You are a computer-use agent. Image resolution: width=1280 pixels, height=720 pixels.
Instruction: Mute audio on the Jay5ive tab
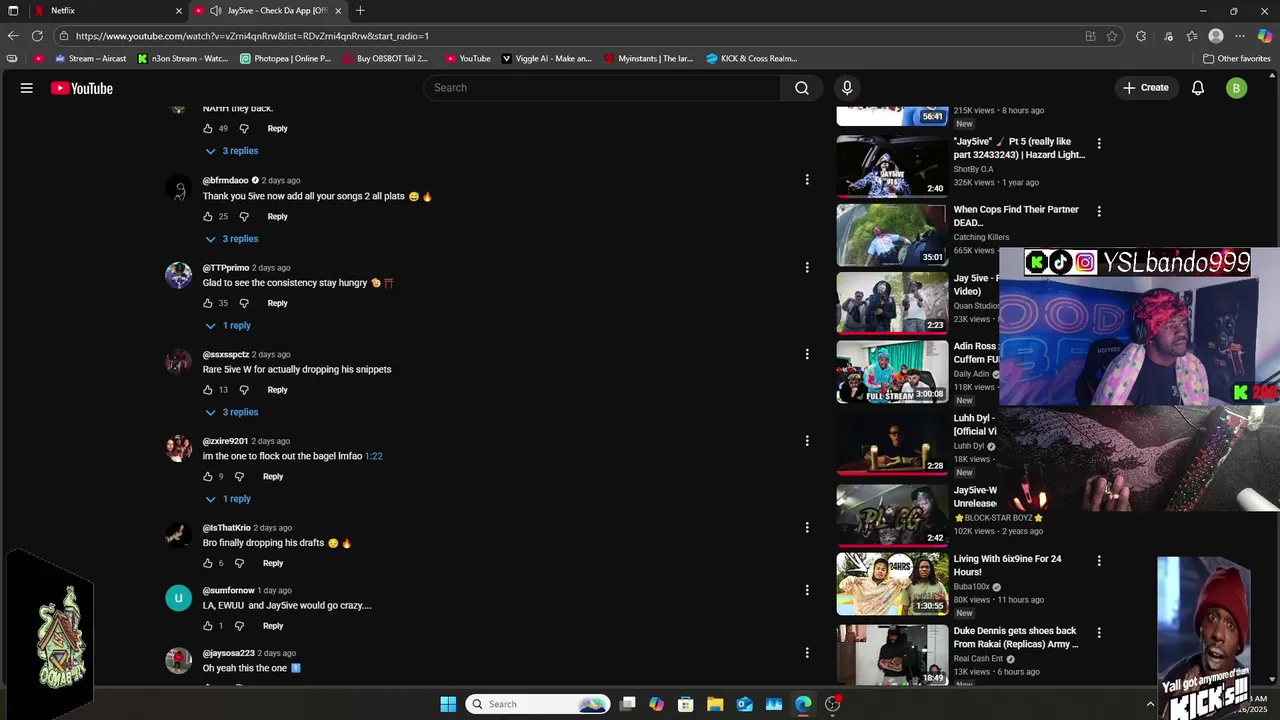[217, 11]
